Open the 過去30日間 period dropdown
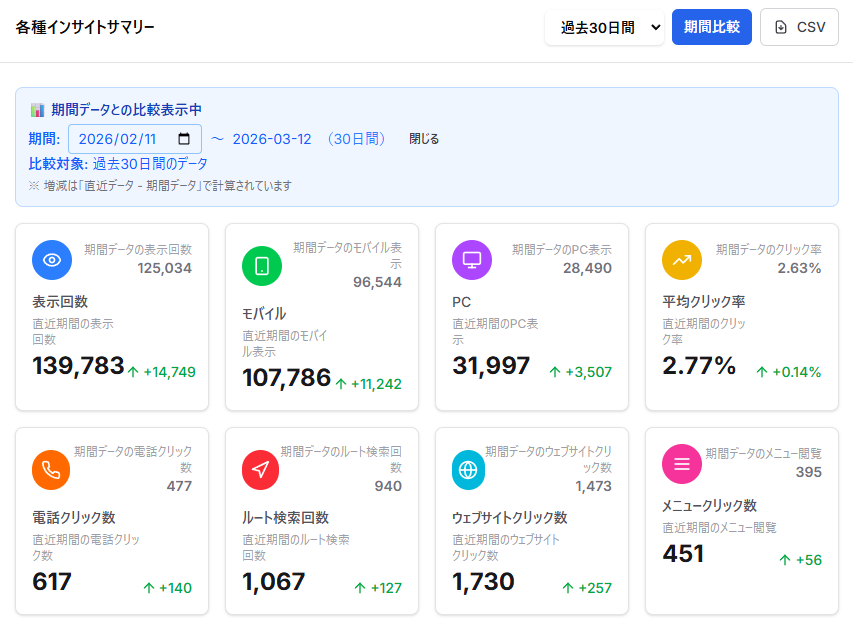Screen dimensions: 853x627 click(604, 28)
